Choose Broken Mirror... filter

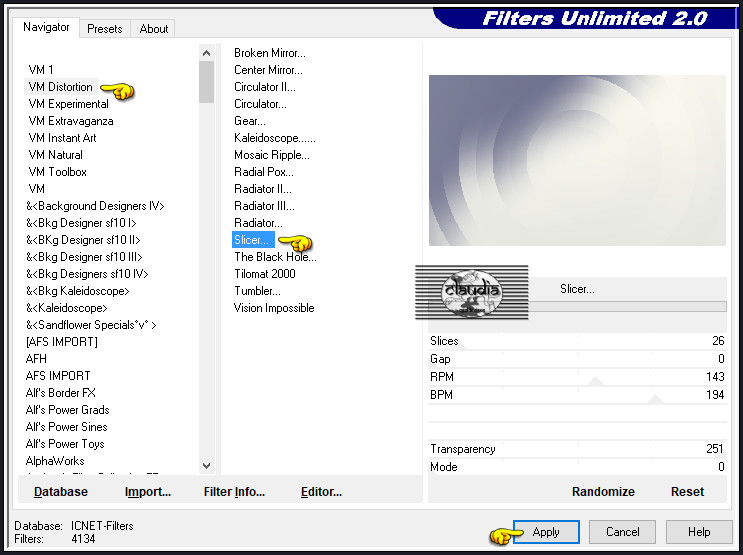tap(270, 53)
